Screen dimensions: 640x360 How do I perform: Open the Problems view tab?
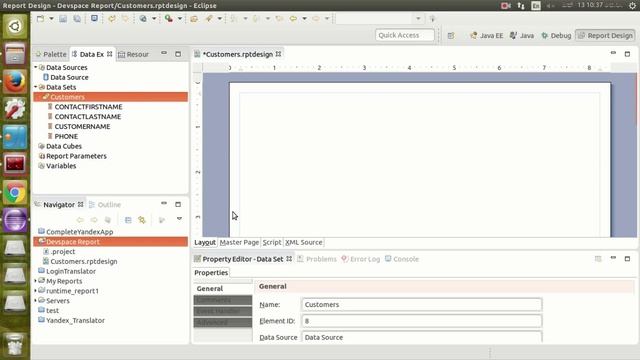click(317, 259)
